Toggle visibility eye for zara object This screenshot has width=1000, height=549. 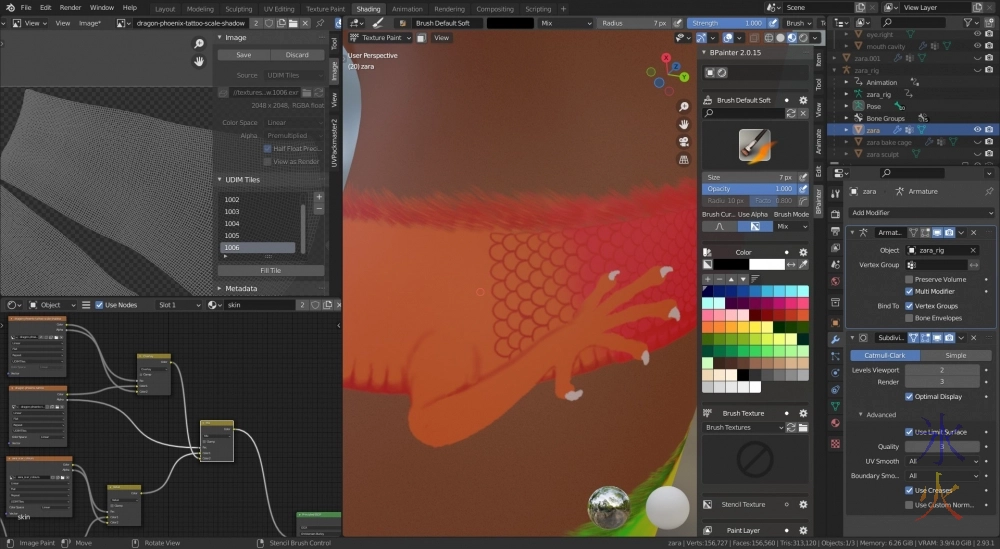point(976,130)
